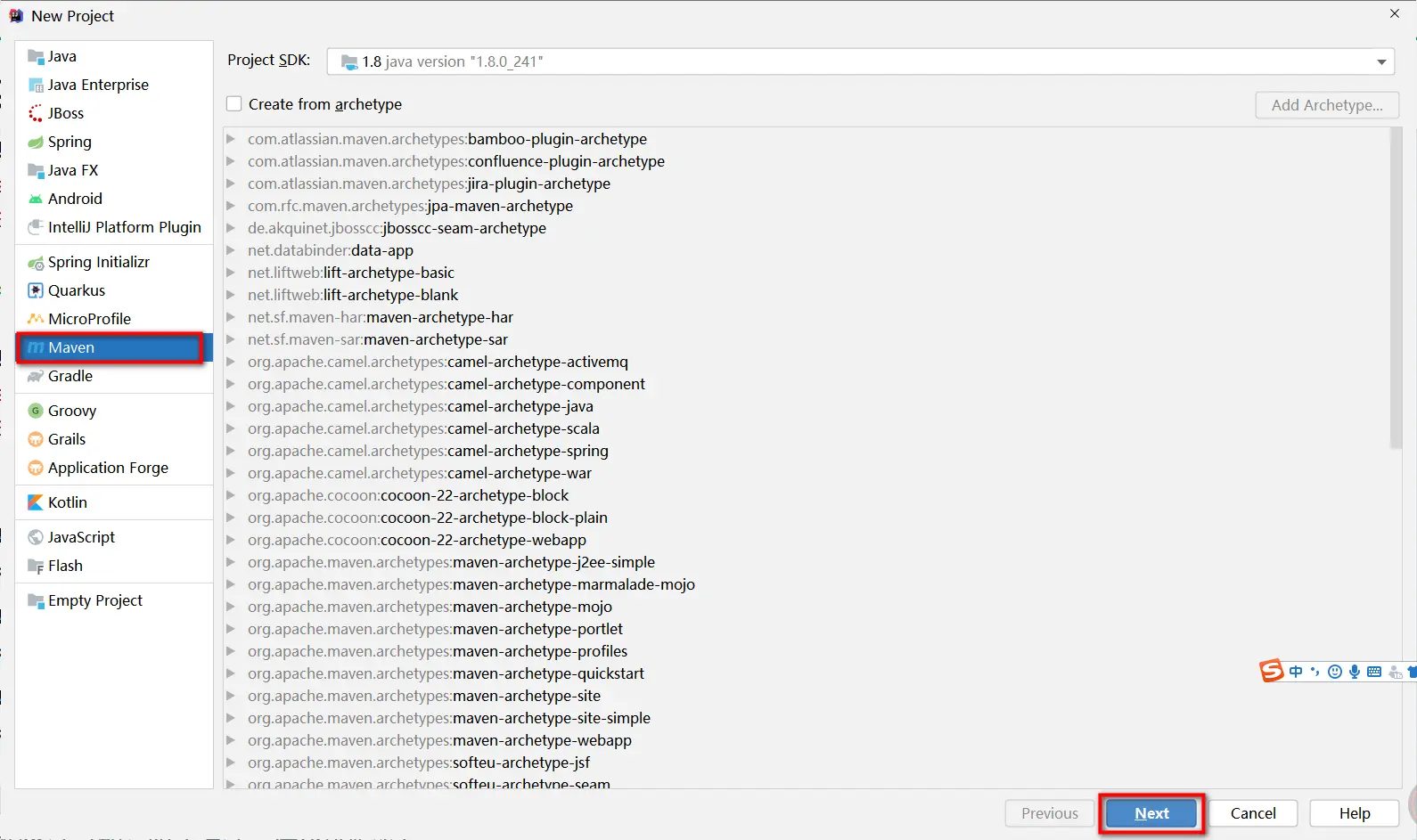Image resolution: width=1417 pixels, height=840 pixels.
Task: Click the Java FX folder icon
Action: click(x=36, y=171)
